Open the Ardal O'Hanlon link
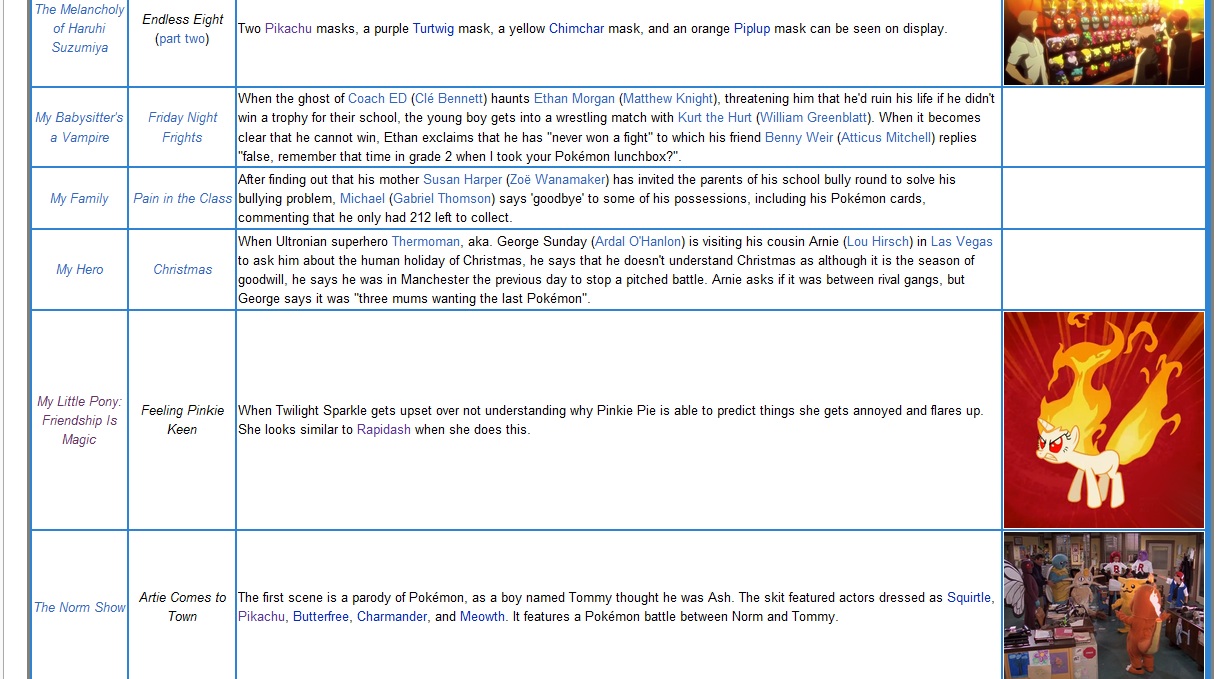Viewport: 1223px width, 679px height. (x=638, y=242)
